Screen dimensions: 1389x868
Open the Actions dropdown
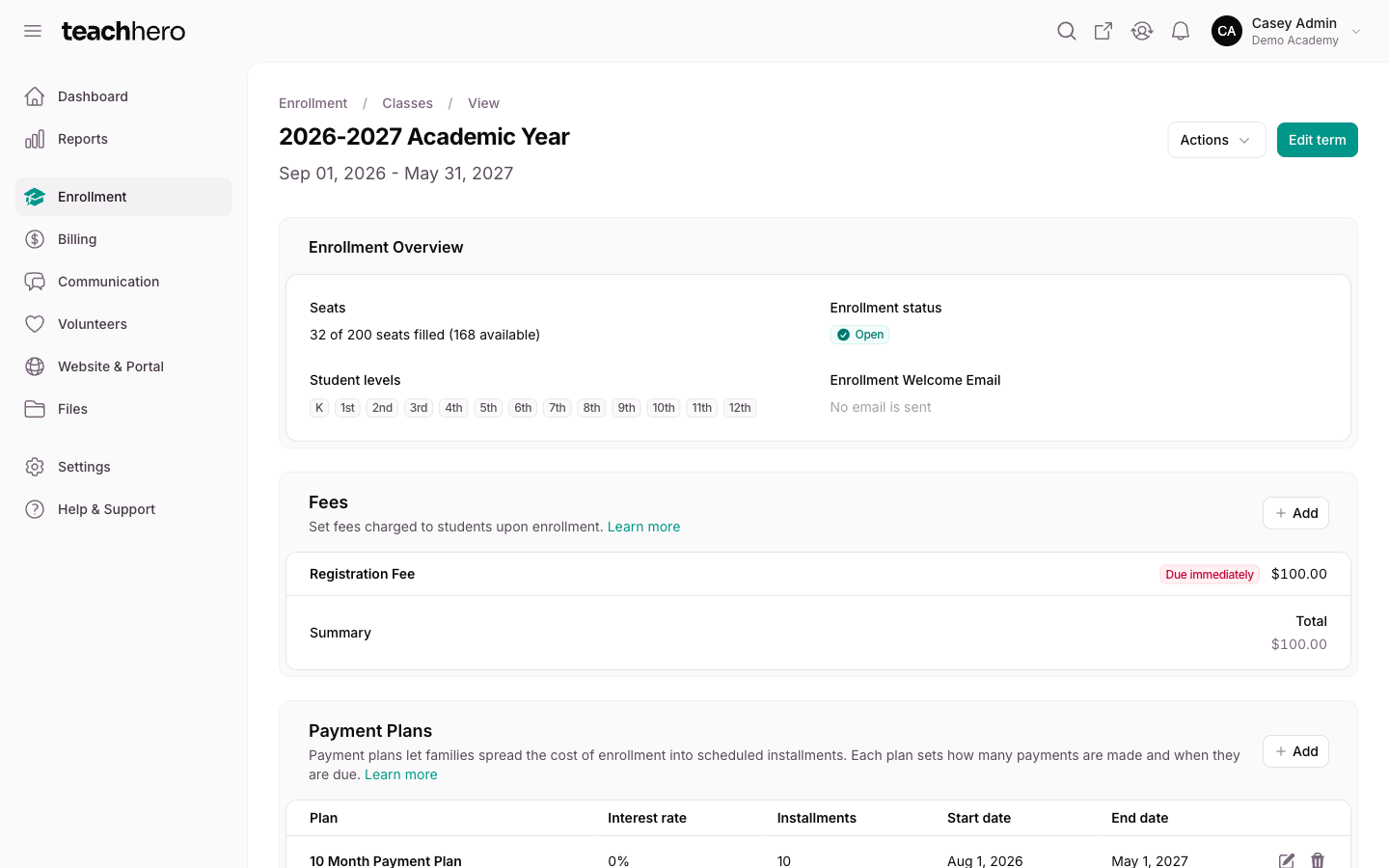[x=1216, y=140]
